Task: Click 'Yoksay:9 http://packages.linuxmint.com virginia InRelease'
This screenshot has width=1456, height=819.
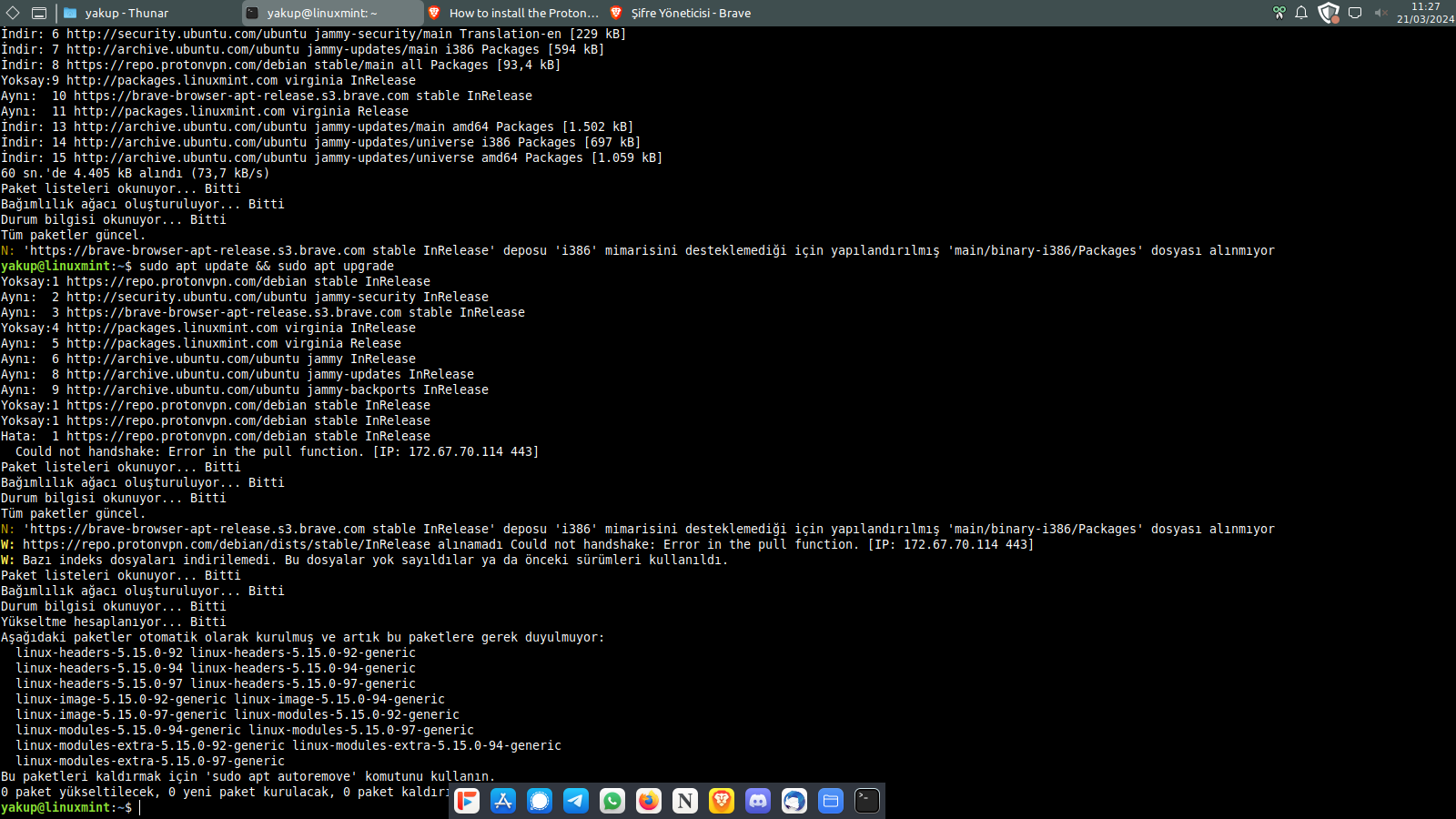Action: tap(208, 80)
